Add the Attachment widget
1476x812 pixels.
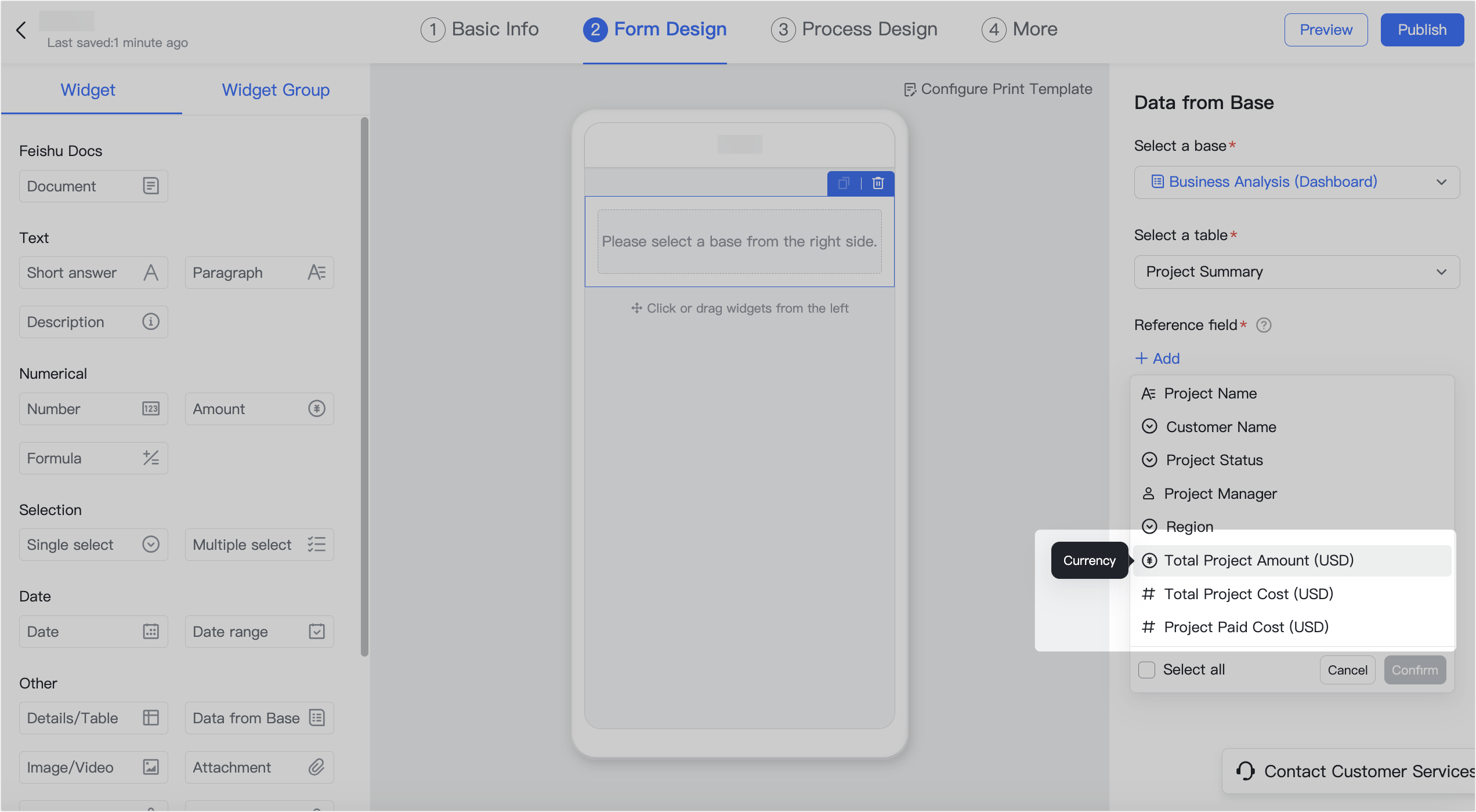(259, 767)
